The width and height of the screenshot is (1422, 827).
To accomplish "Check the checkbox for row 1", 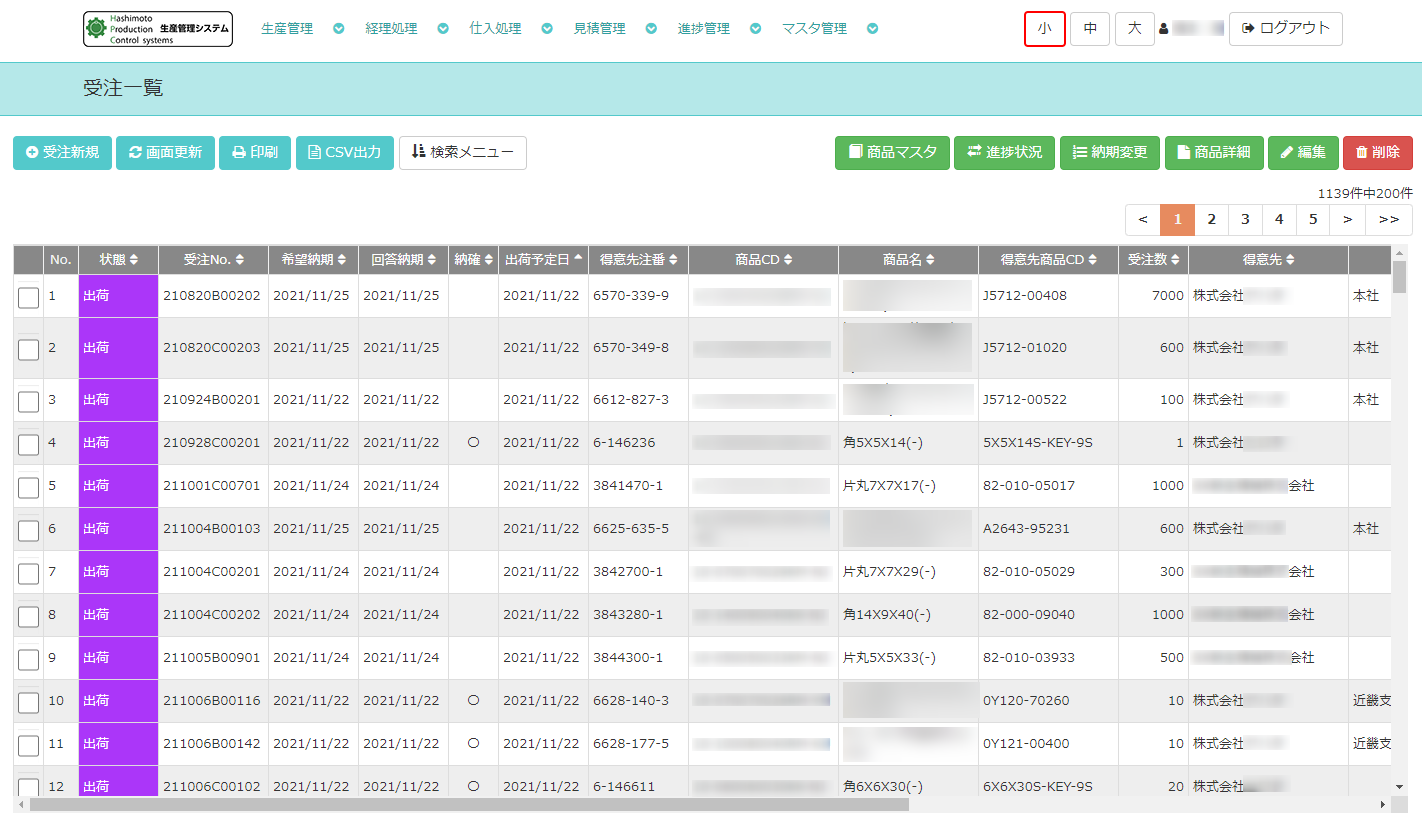I will coord(28,297).
